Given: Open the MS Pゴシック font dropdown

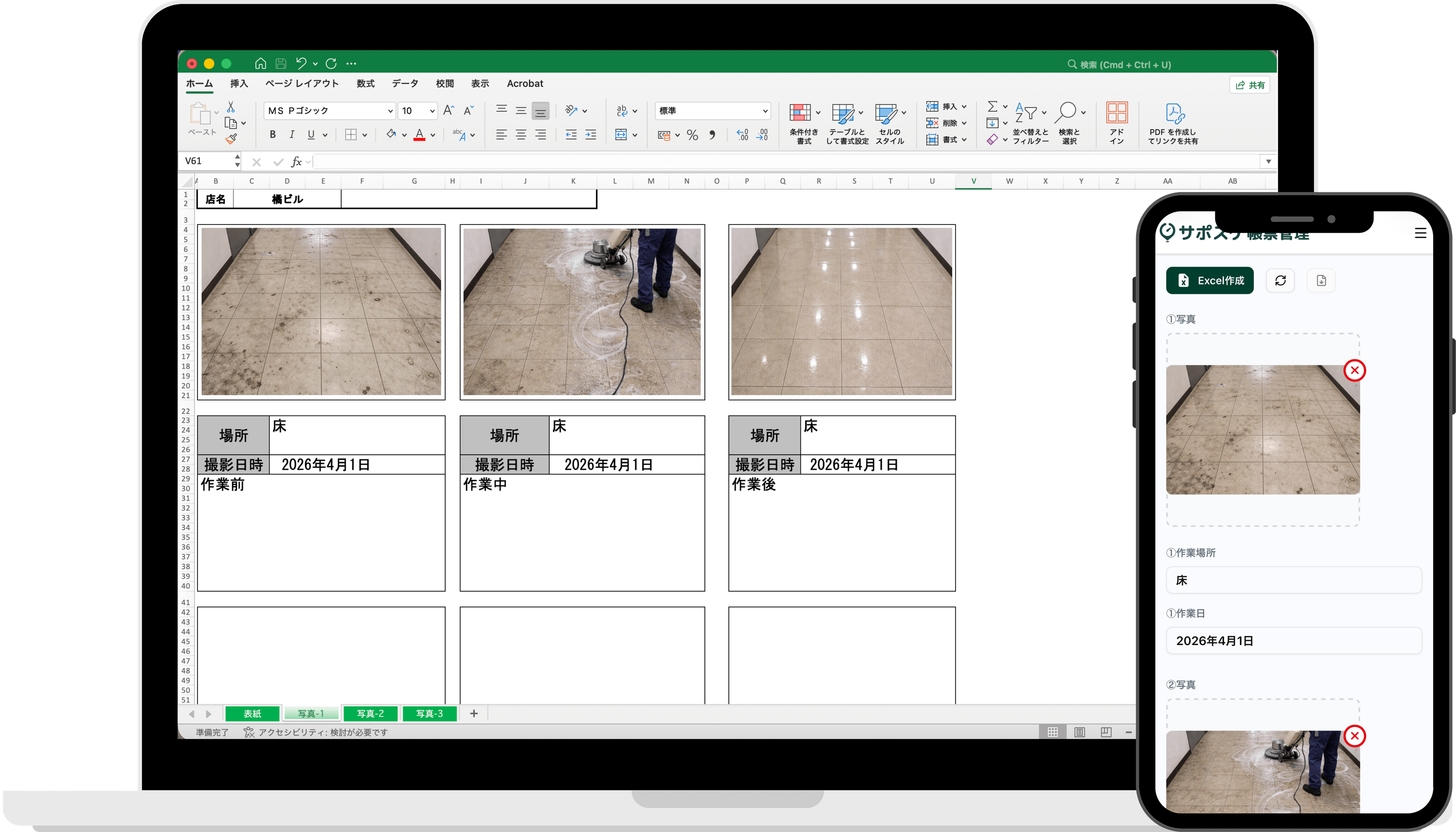Looking at the screenshot, I should click(390, 111).
